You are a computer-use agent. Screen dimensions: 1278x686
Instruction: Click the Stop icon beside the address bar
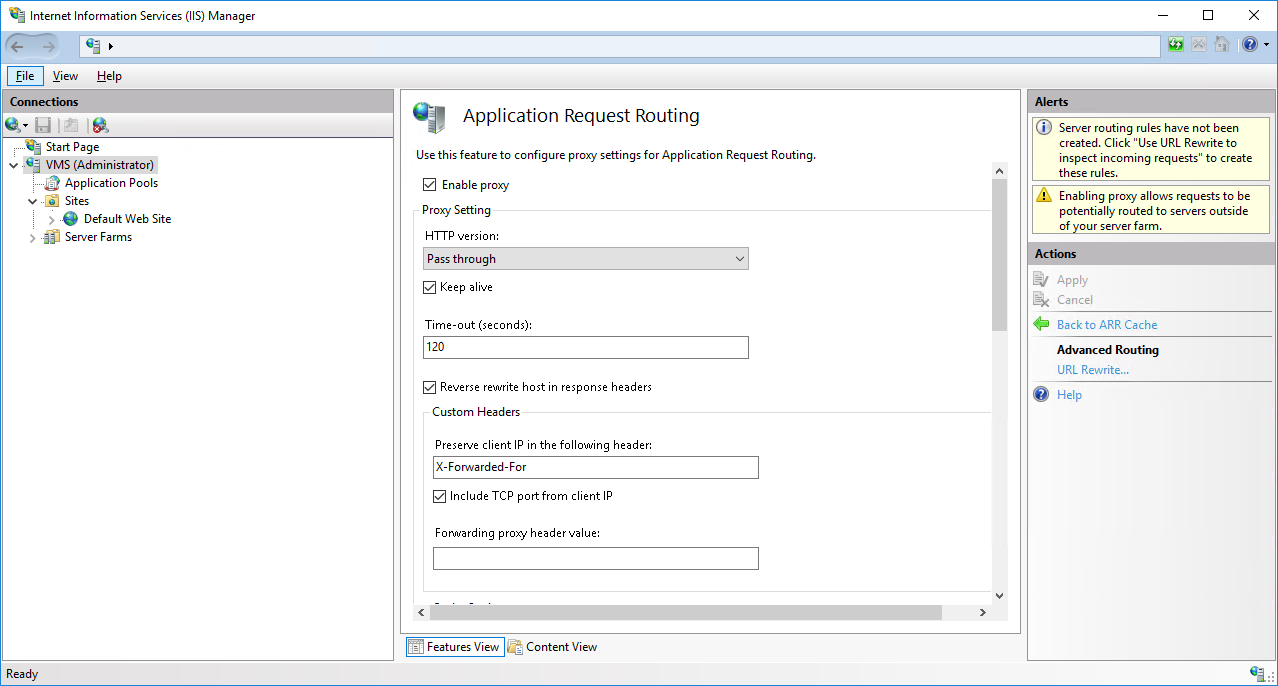click(1198, 45)
